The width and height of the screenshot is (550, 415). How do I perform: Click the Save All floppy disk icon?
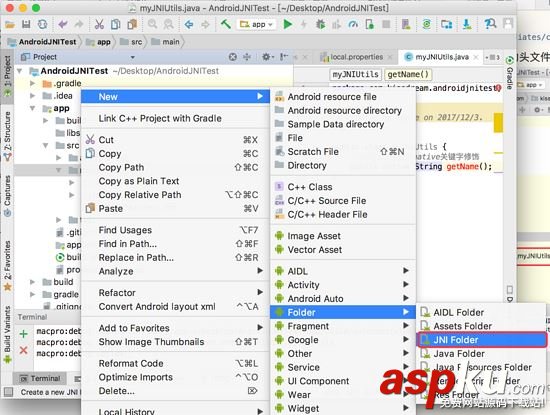(26, 24)
